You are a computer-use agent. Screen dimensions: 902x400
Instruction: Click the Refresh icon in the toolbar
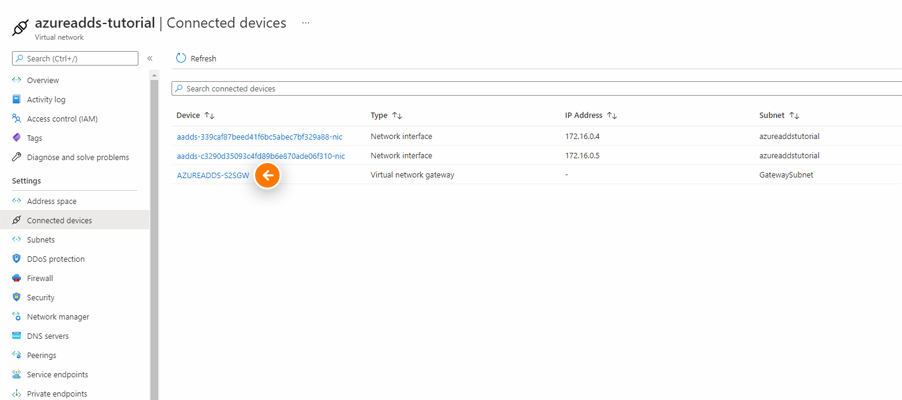click(181, 58)
